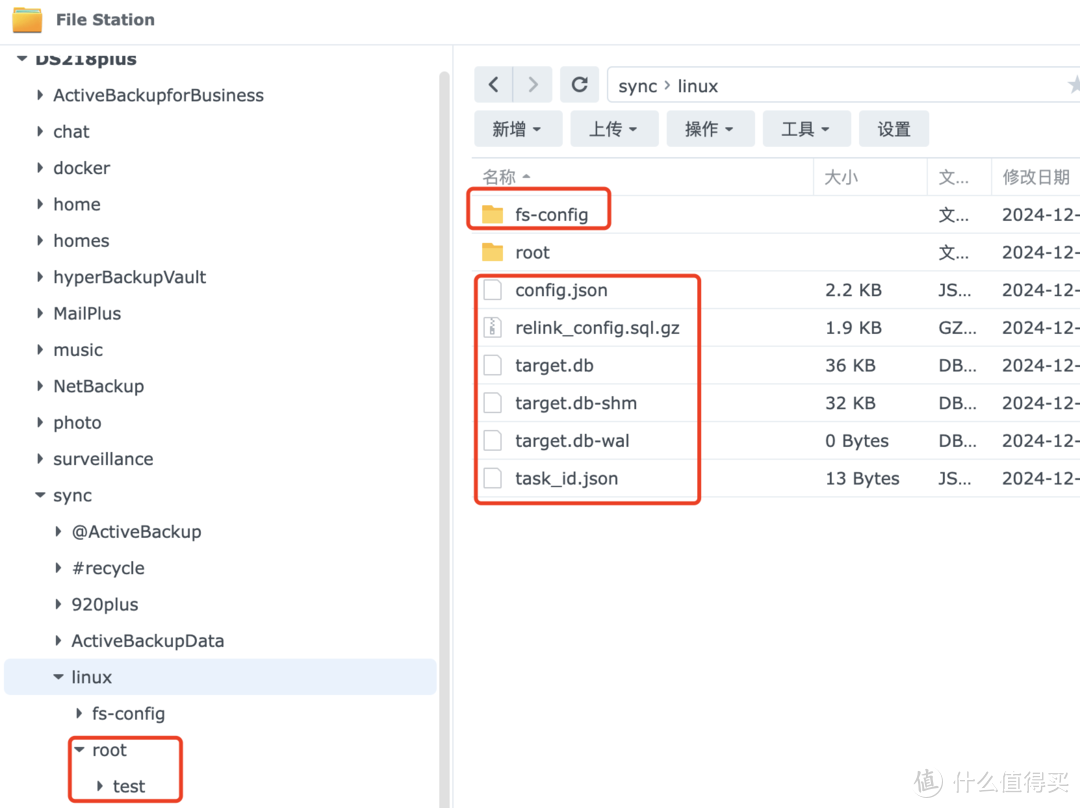Select the task_id.json checkbox

pyautogui.click(x=492, y=478)
